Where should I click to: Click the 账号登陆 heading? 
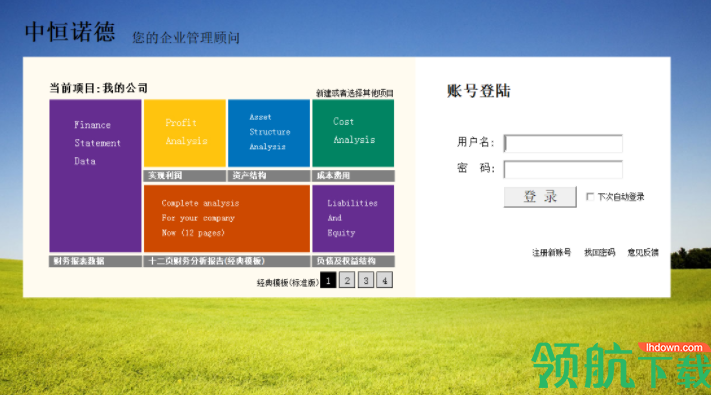click(478, 91)
